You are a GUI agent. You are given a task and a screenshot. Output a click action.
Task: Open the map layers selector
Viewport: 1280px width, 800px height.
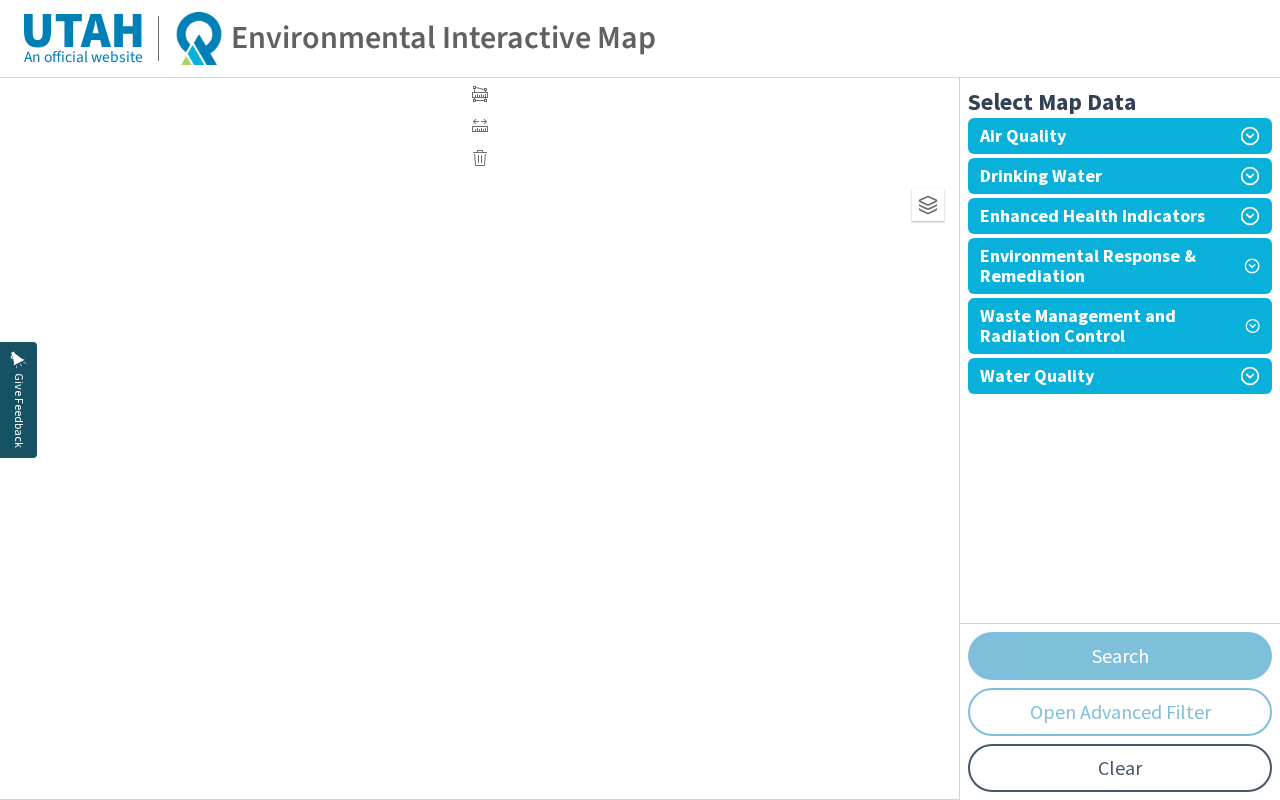pyautogui.click(x=928, y=205)
